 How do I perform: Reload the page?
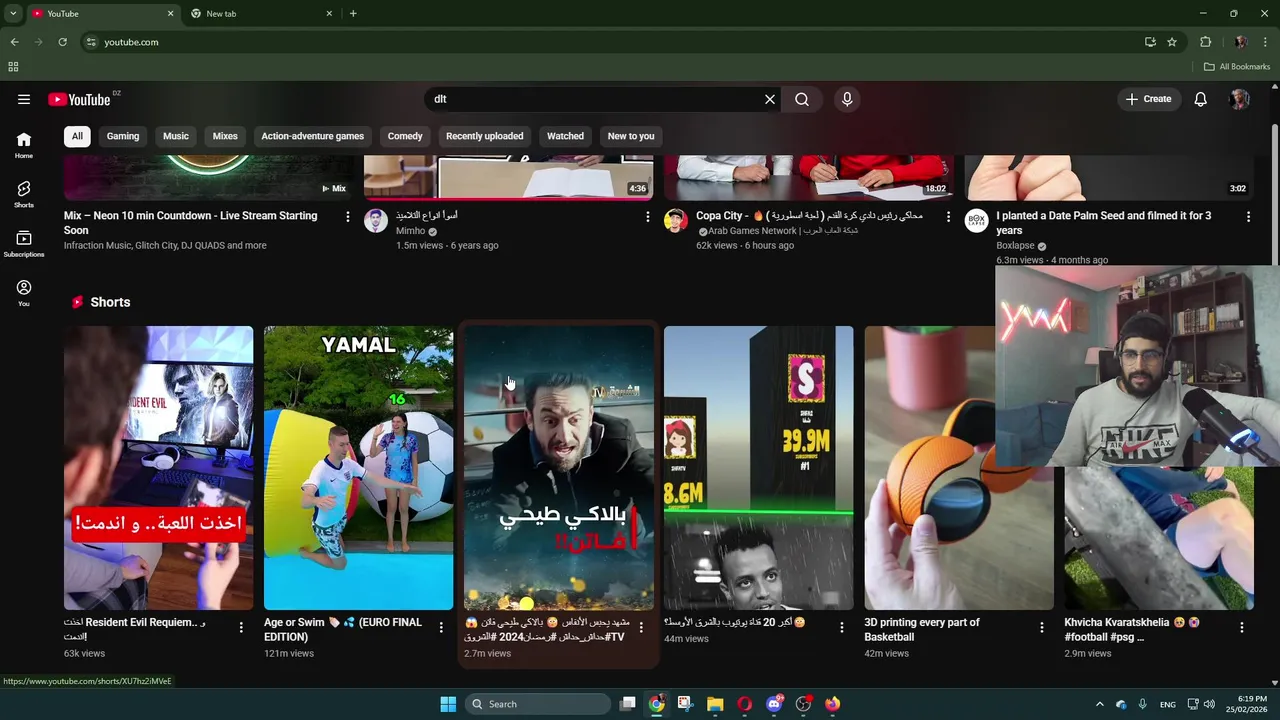[62, 42]
